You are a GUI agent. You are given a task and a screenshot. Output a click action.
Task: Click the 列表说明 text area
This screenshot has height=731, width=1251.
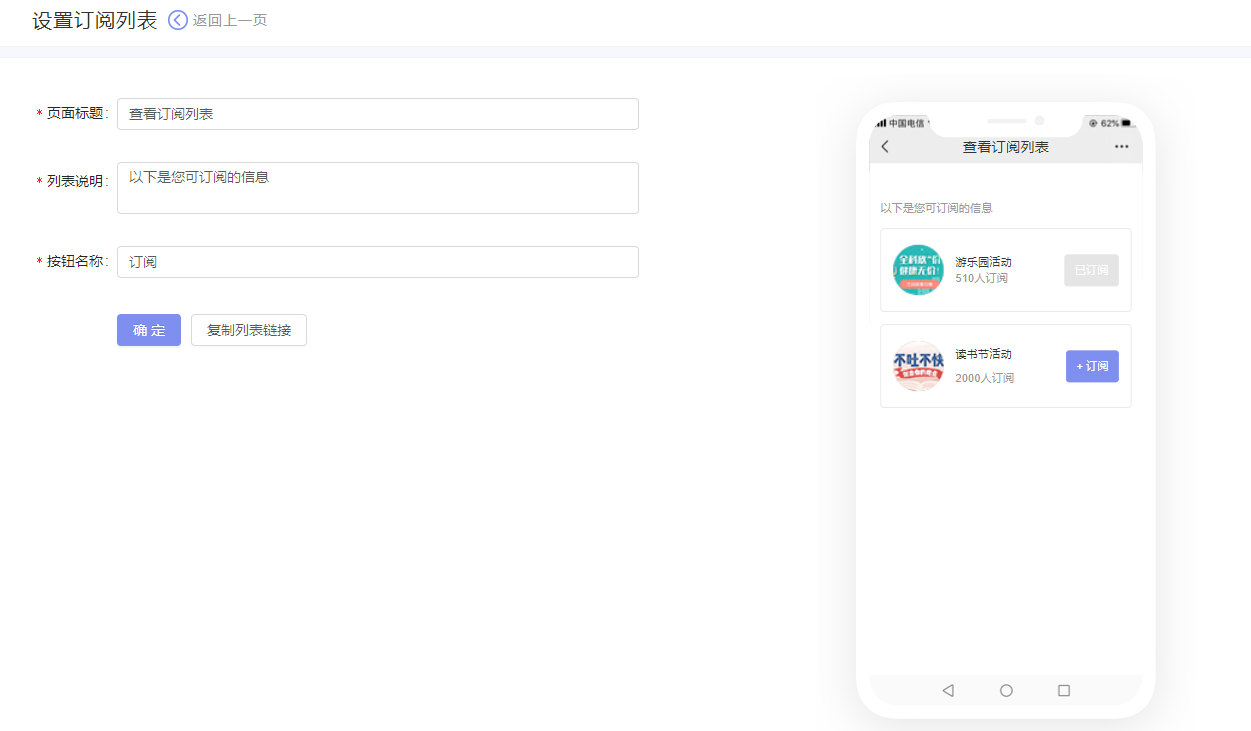(x=378, y=188)
